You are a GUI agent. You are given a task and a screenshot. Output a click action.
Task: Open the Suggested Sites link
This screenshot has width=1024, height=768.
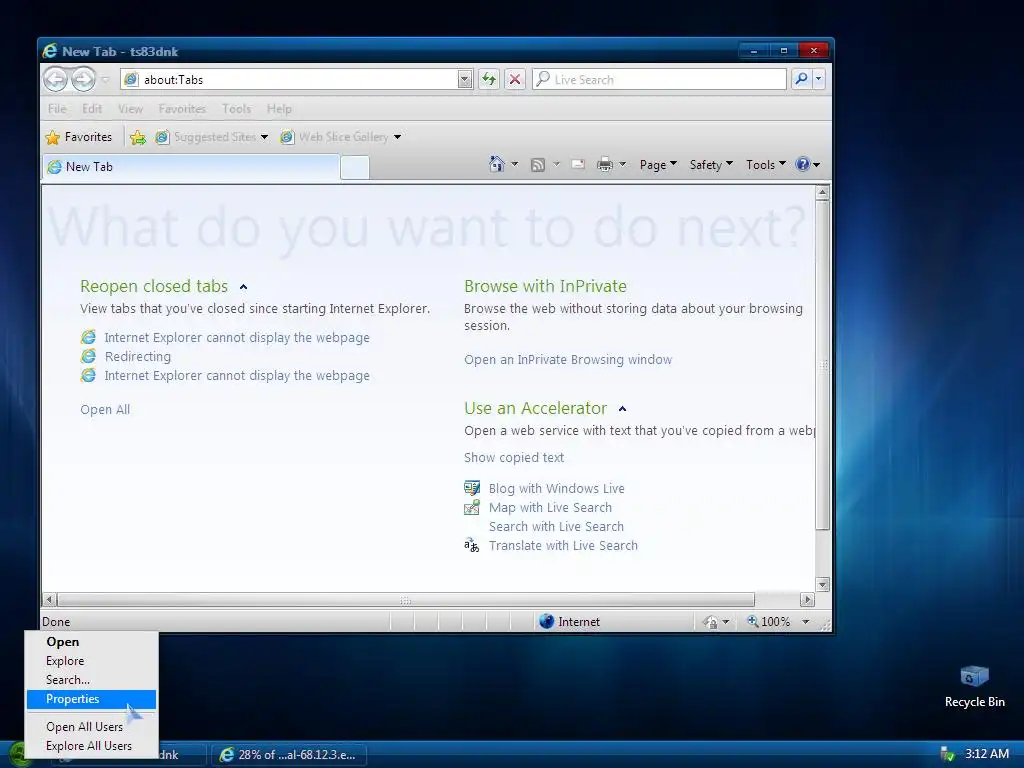[206, 137]
